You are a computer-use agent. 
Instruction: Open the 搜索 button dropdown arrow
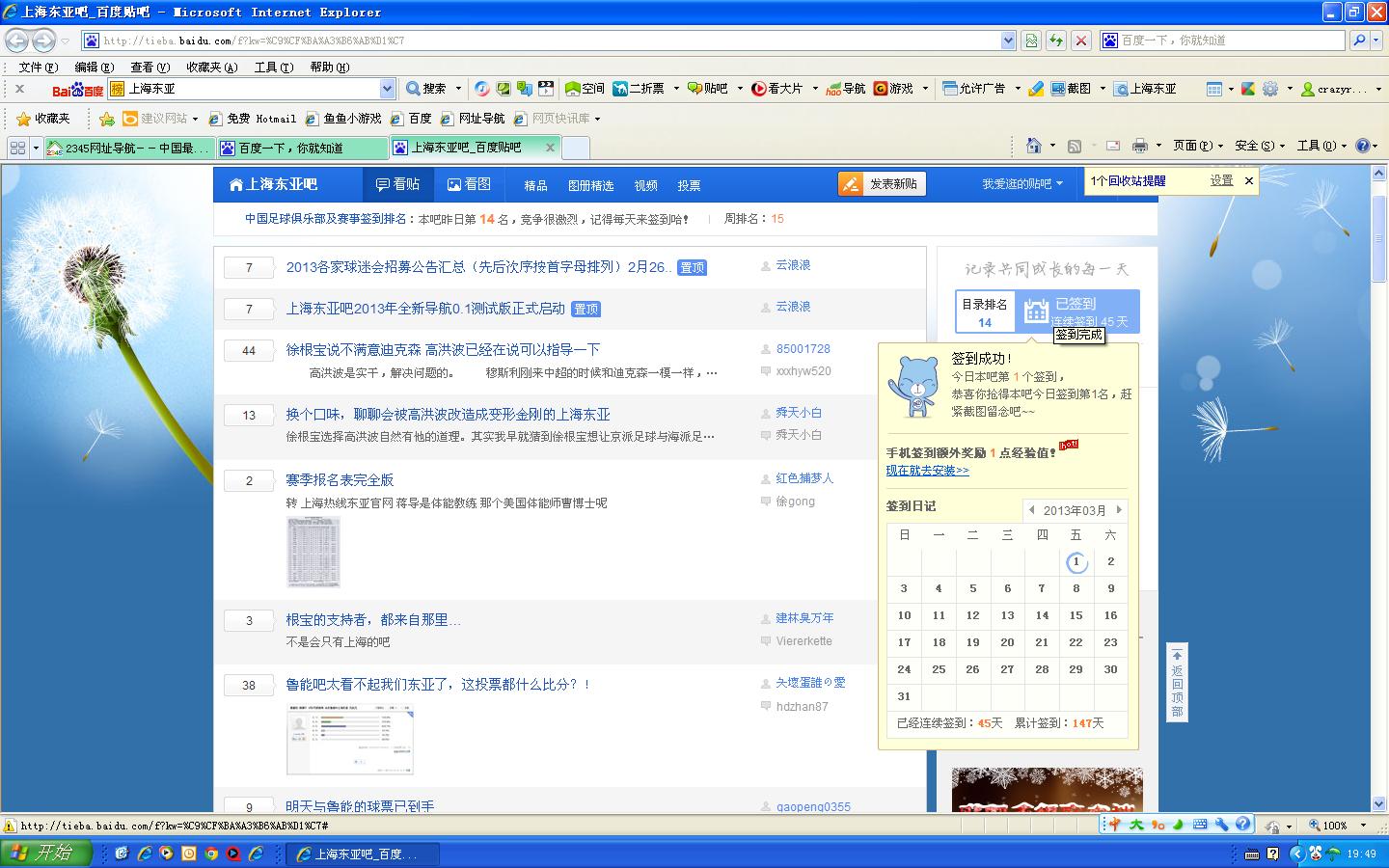[458, 89]
